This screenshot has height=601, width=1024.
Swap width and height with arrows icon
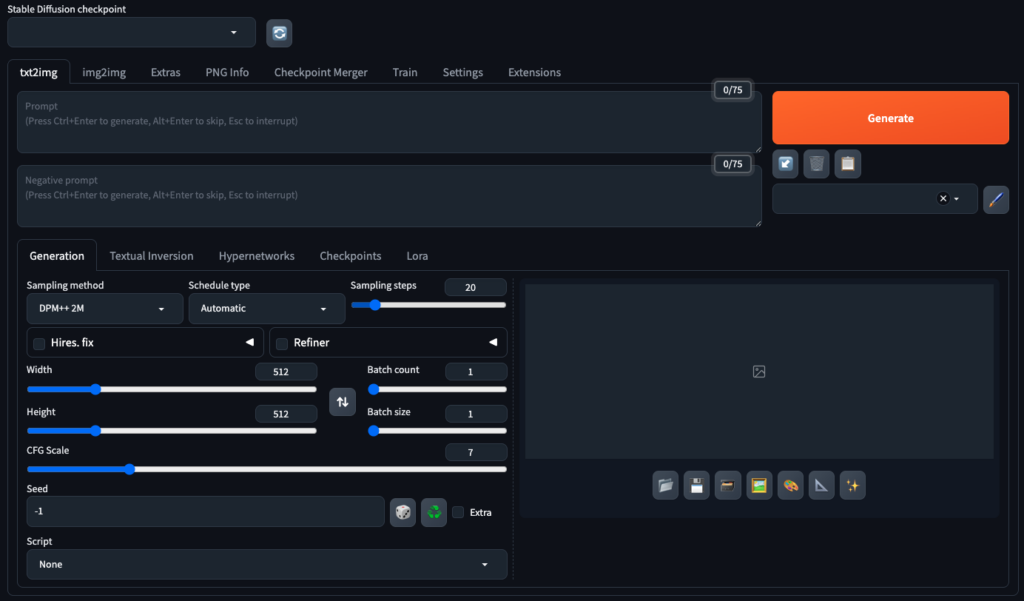click(x=342, y=401)
